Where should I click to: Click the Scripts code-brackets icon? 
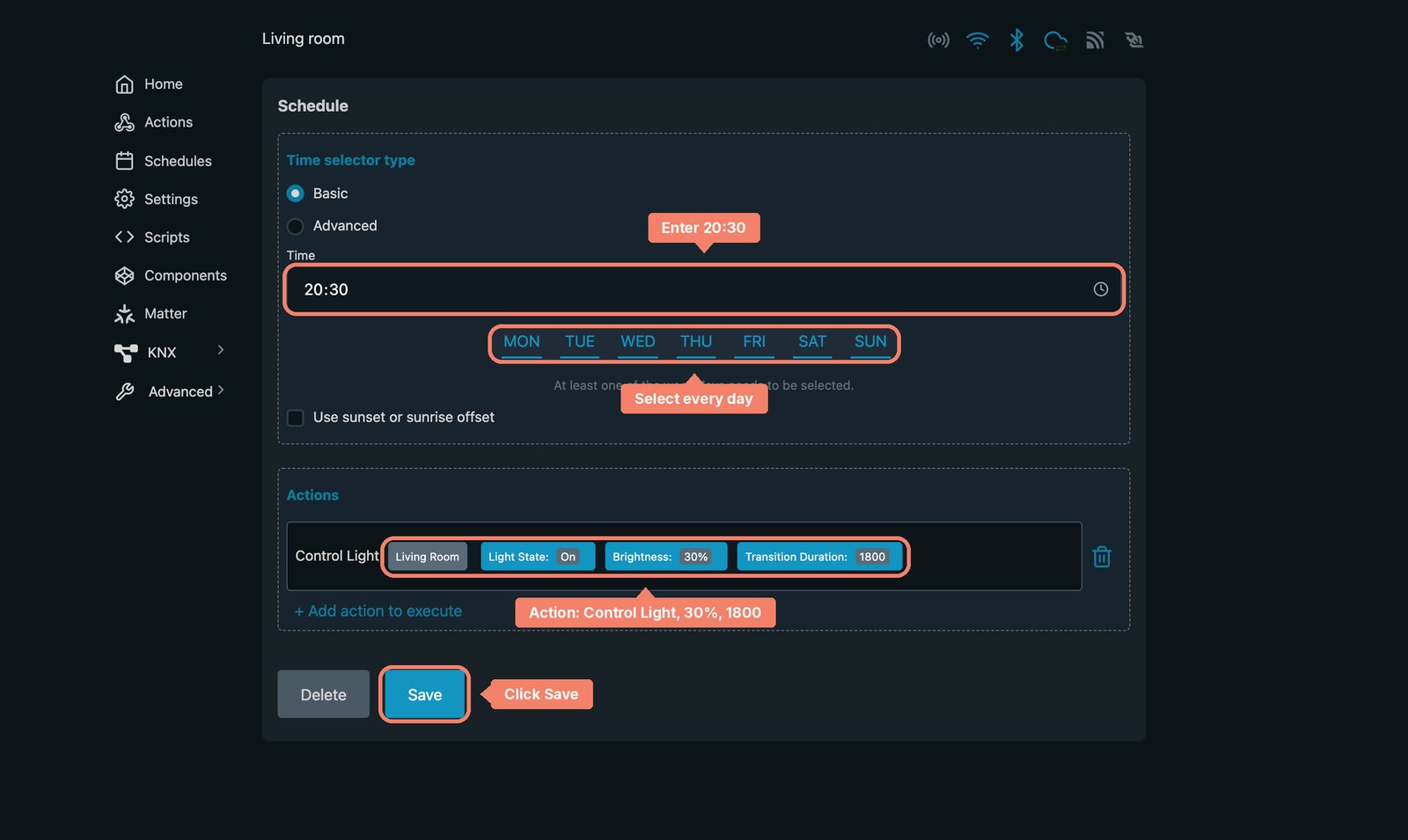coord(125,237)
